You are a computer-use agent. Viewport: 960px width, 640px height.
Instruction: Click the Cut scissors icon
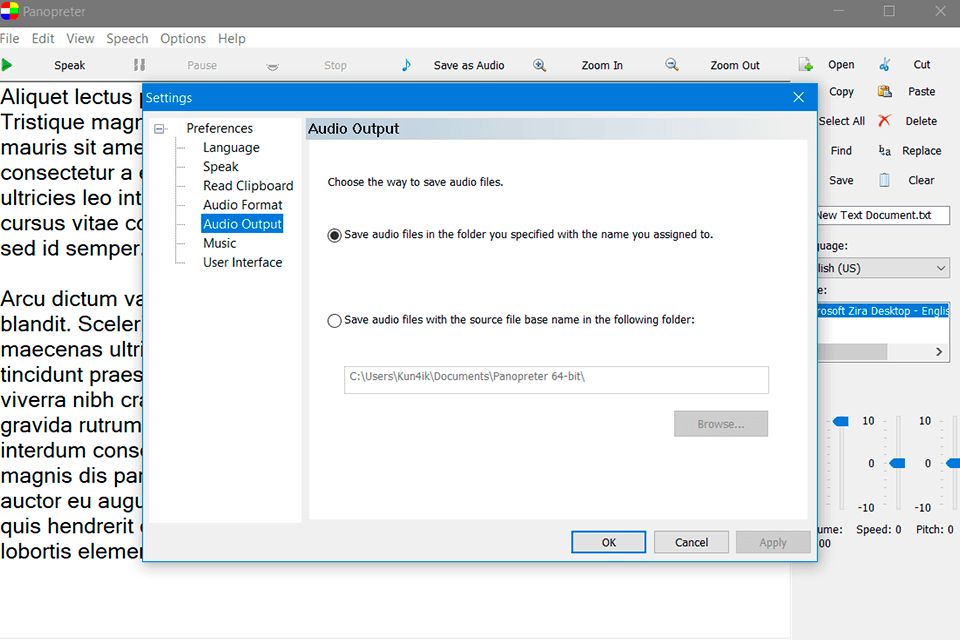pyautogui.click(x=885, y=64)
